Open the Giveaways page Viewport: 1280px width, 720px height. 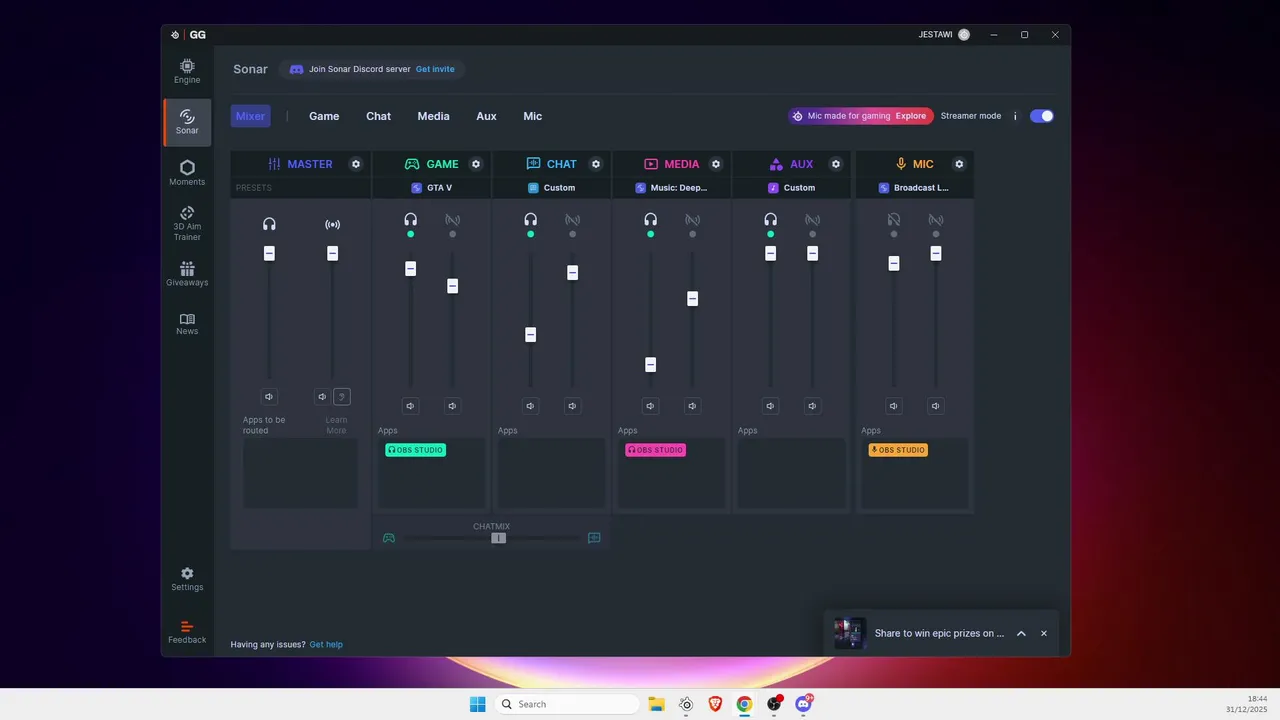(187, 274)
